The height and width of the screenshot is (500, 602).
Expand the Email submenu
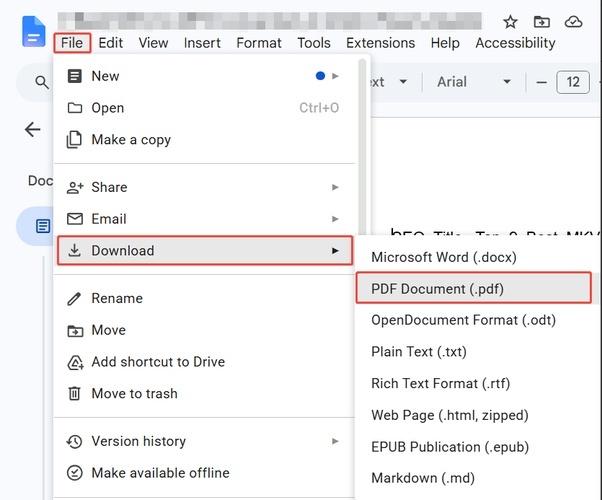point(204,219)
